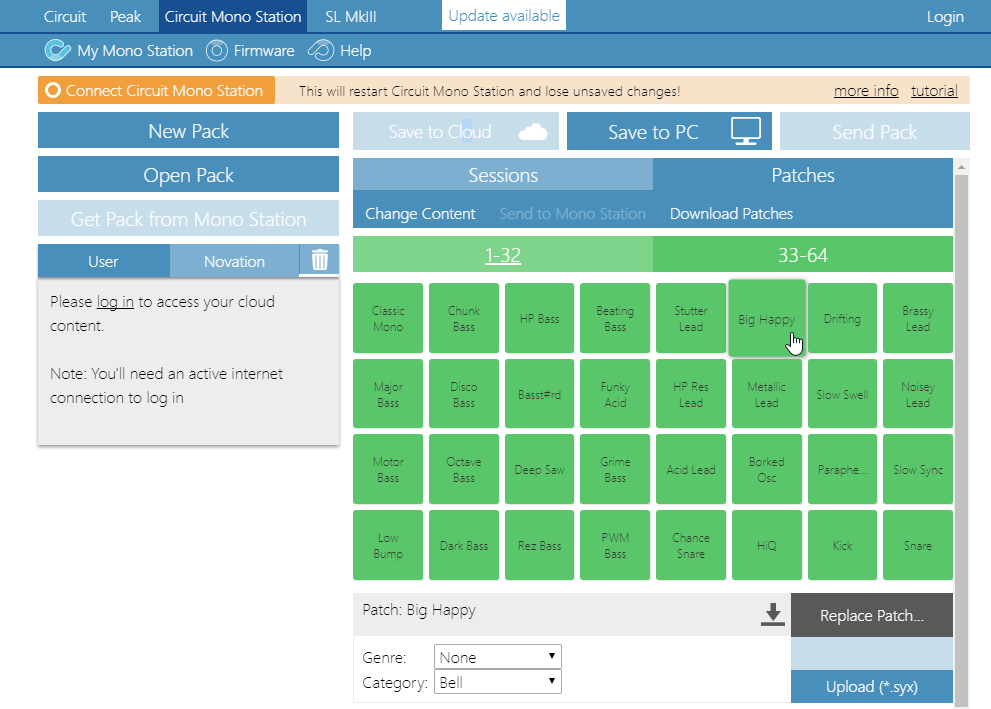Image resolution: width=991 pixels, height=709 pixels.
Task: Click Change Content
Action: pos(420,214)
